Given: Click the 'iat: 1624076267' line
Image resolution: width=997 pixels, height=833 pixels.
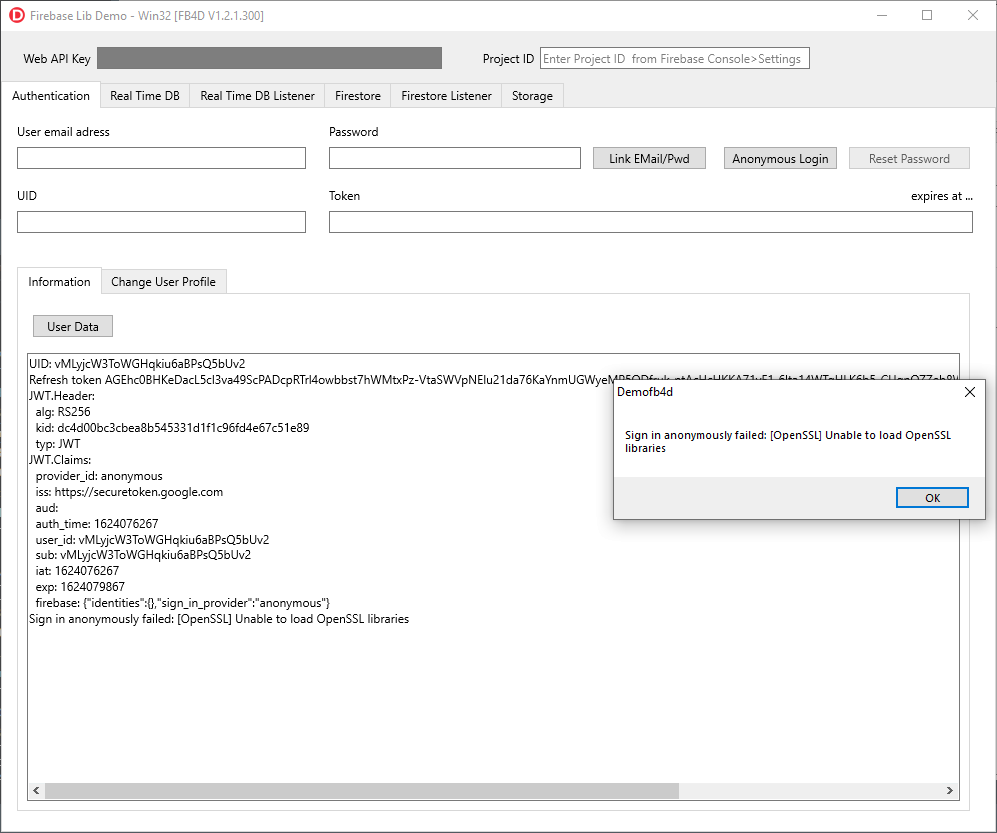Looking at the screenshot, I should (x=77, y=570).
